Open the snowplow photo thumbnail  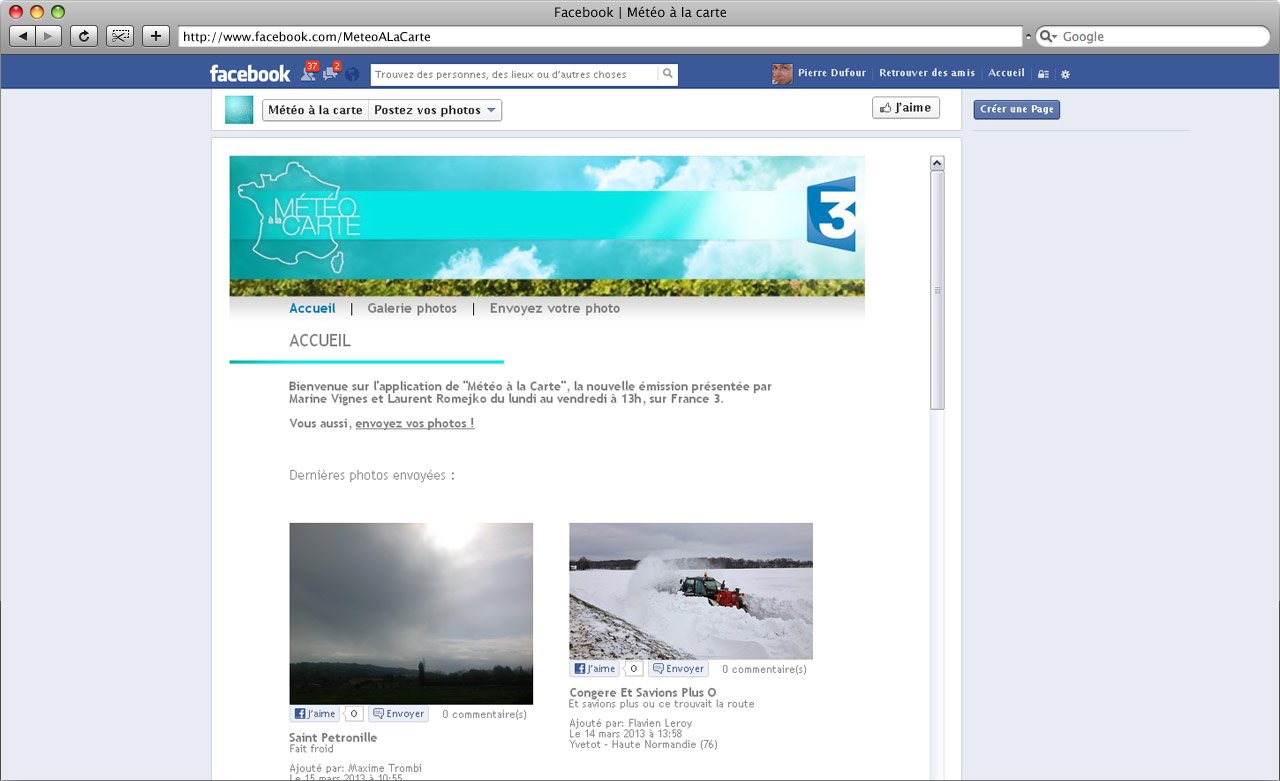[691, 590]
